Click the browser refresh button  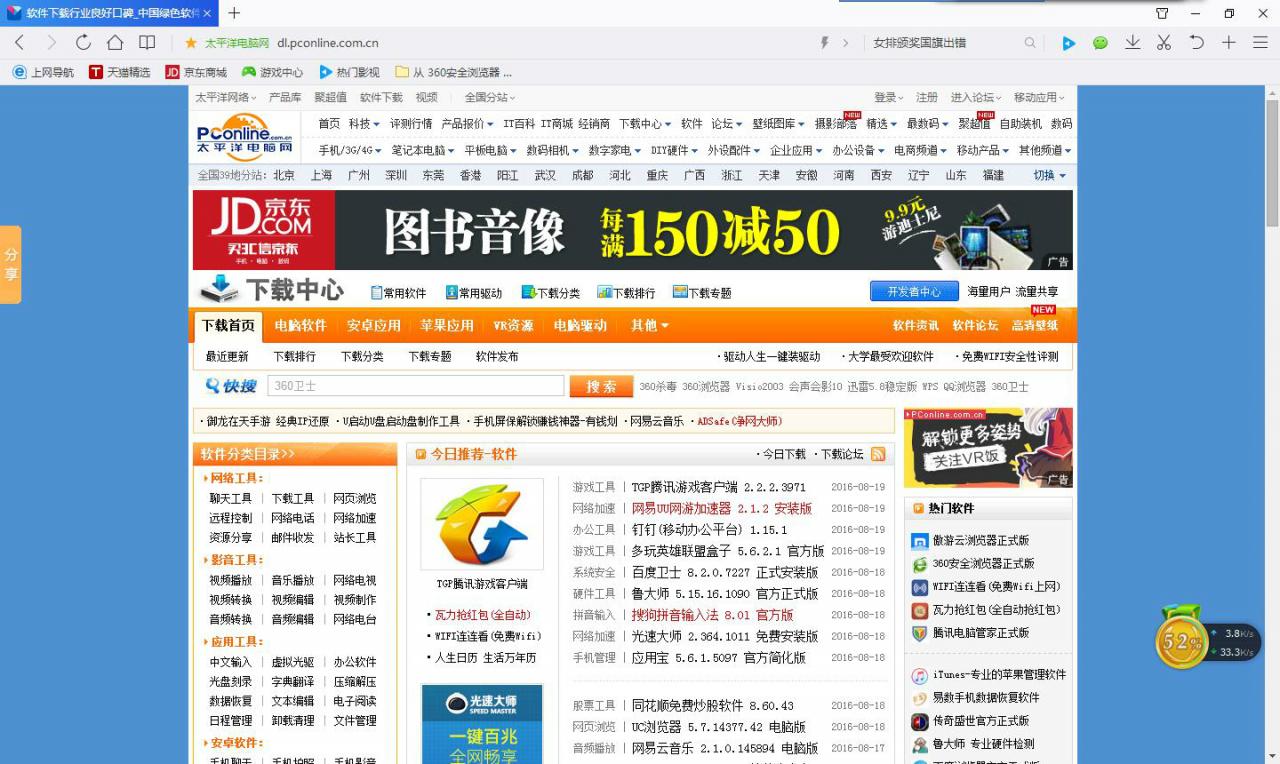tap(83, 43)
